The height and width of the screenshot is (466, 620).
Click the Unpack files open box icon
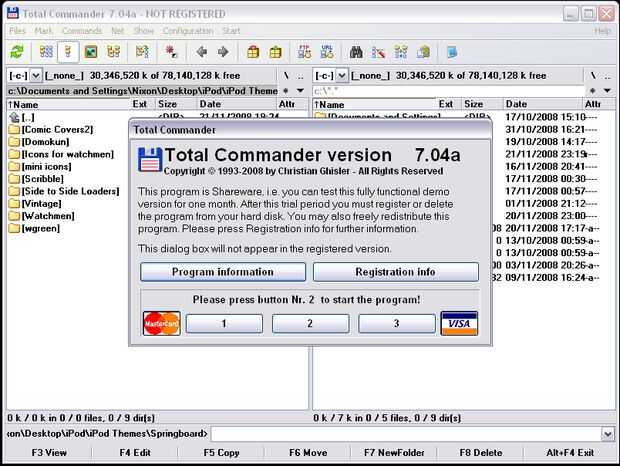pos(275,52)
